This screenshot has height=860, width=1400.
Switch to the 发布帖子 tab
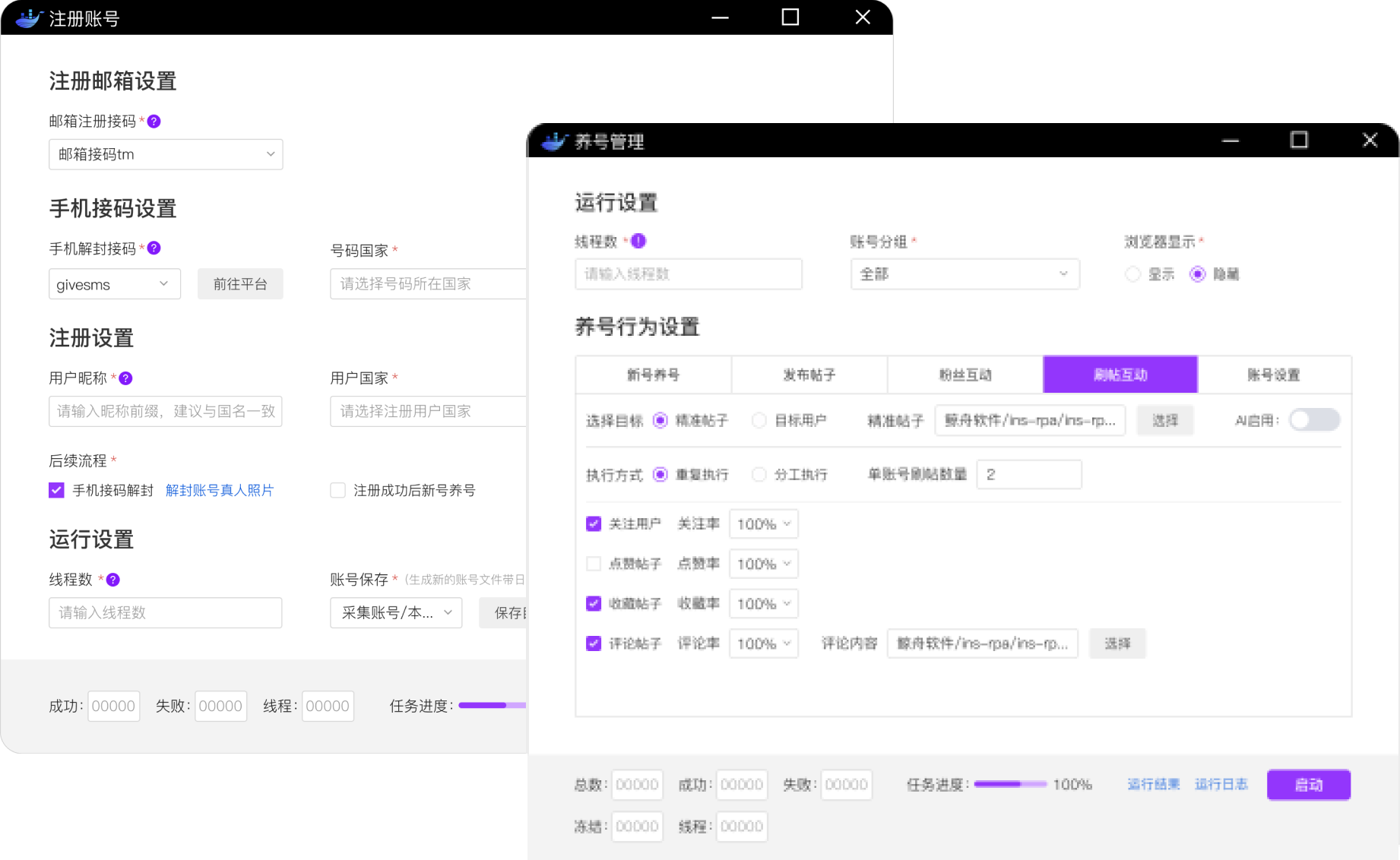809,375
